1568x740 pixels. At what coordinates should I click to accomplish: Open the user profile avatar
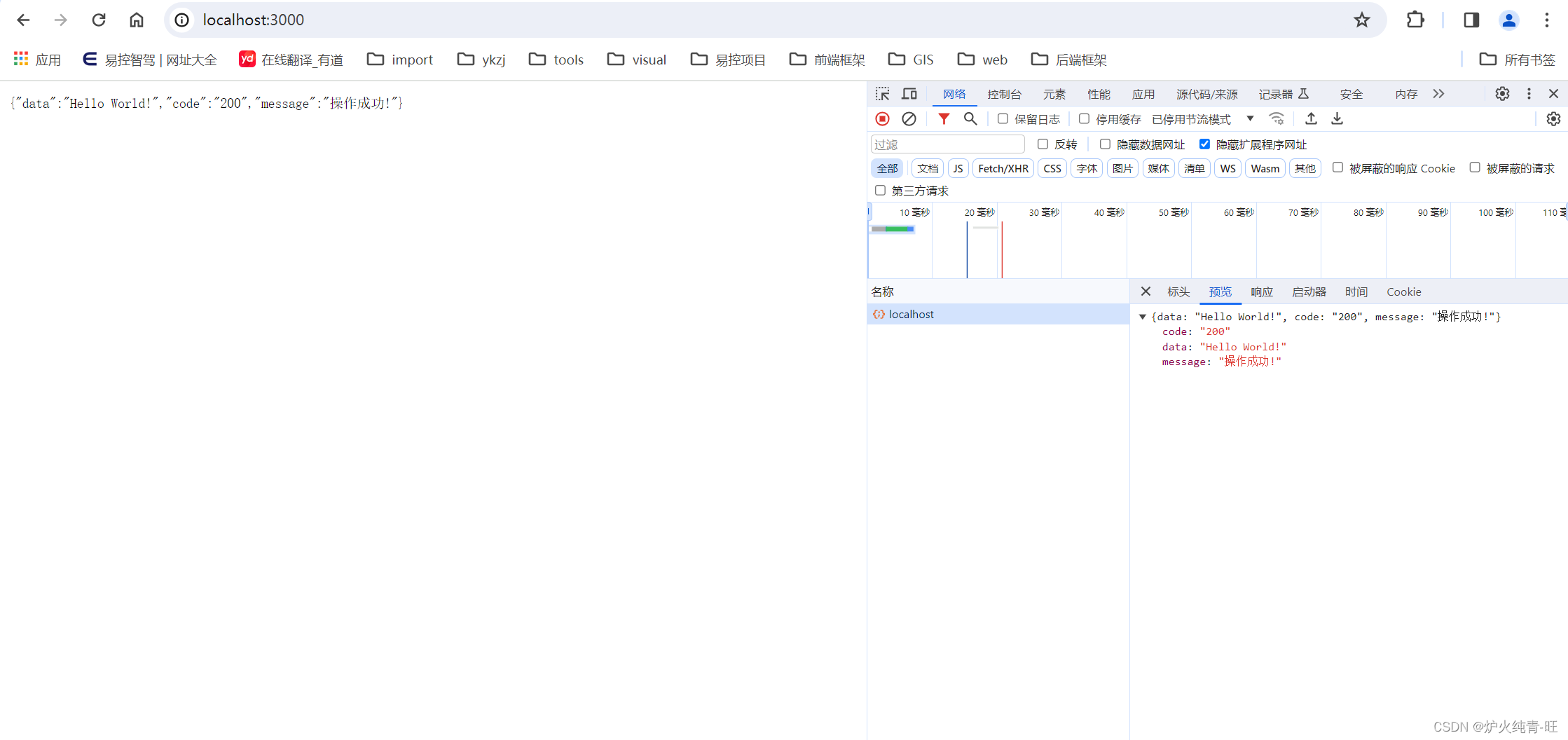(1509, 20)
